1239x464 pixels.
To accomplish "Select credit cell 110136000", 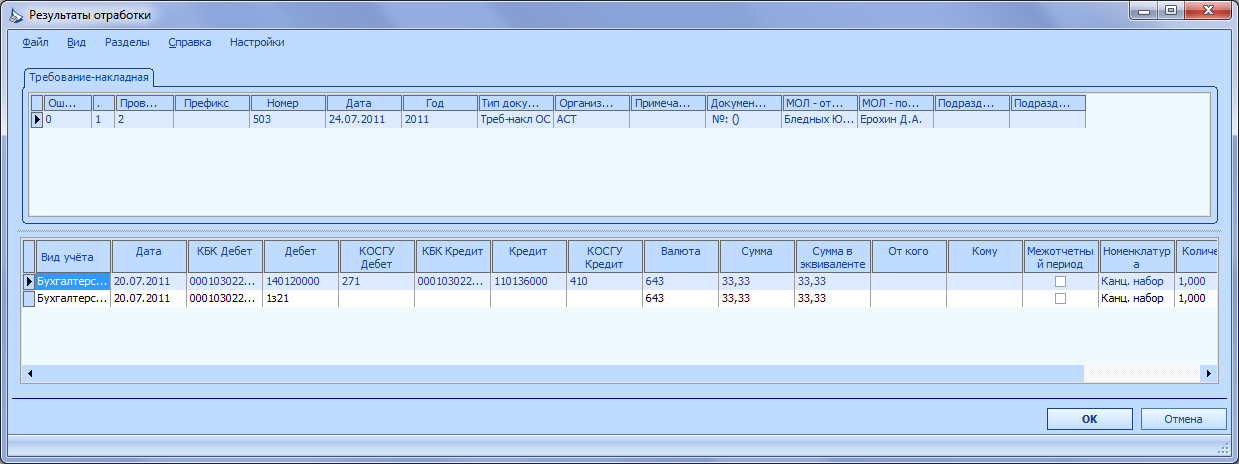I will point(529,282).
